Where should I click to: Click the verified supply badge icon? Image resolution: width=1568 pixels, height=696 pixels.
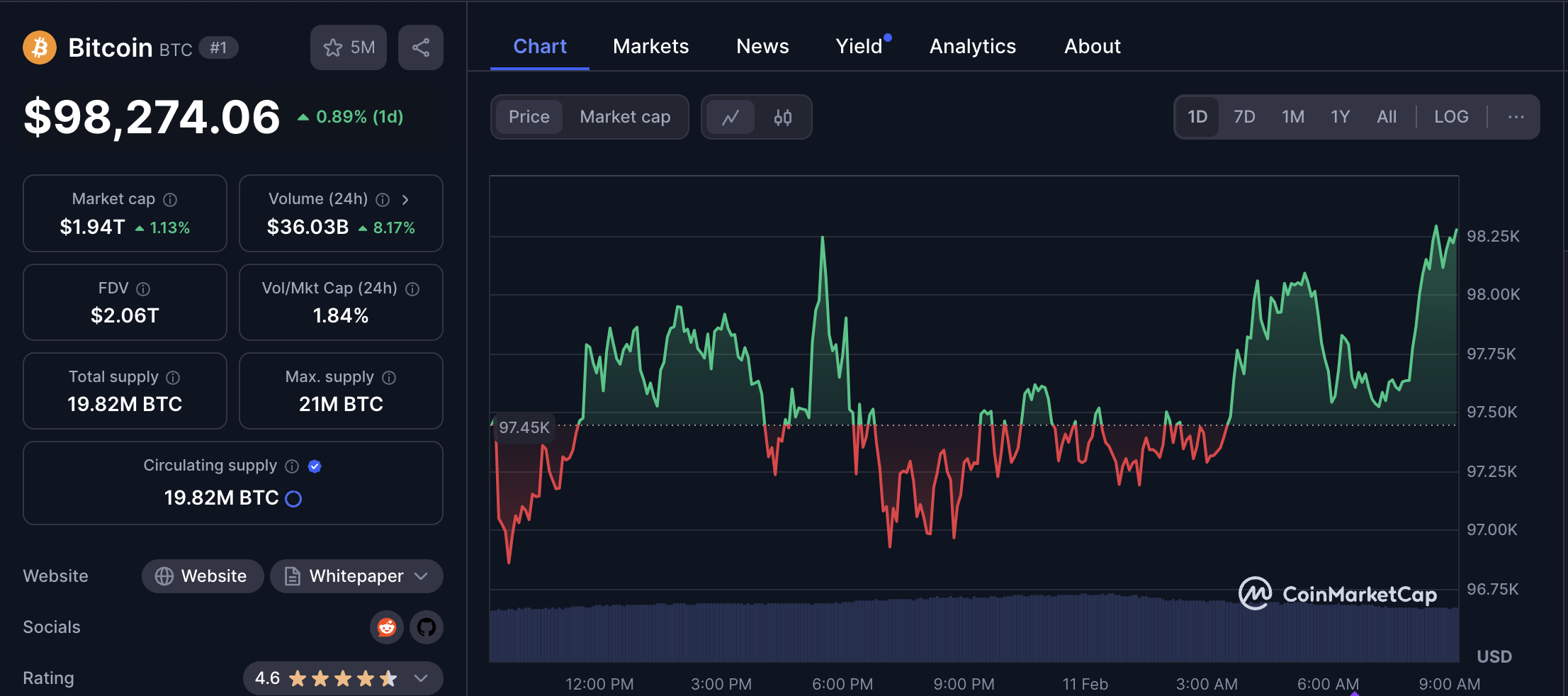pyautogui.click(x=315, y=466)
